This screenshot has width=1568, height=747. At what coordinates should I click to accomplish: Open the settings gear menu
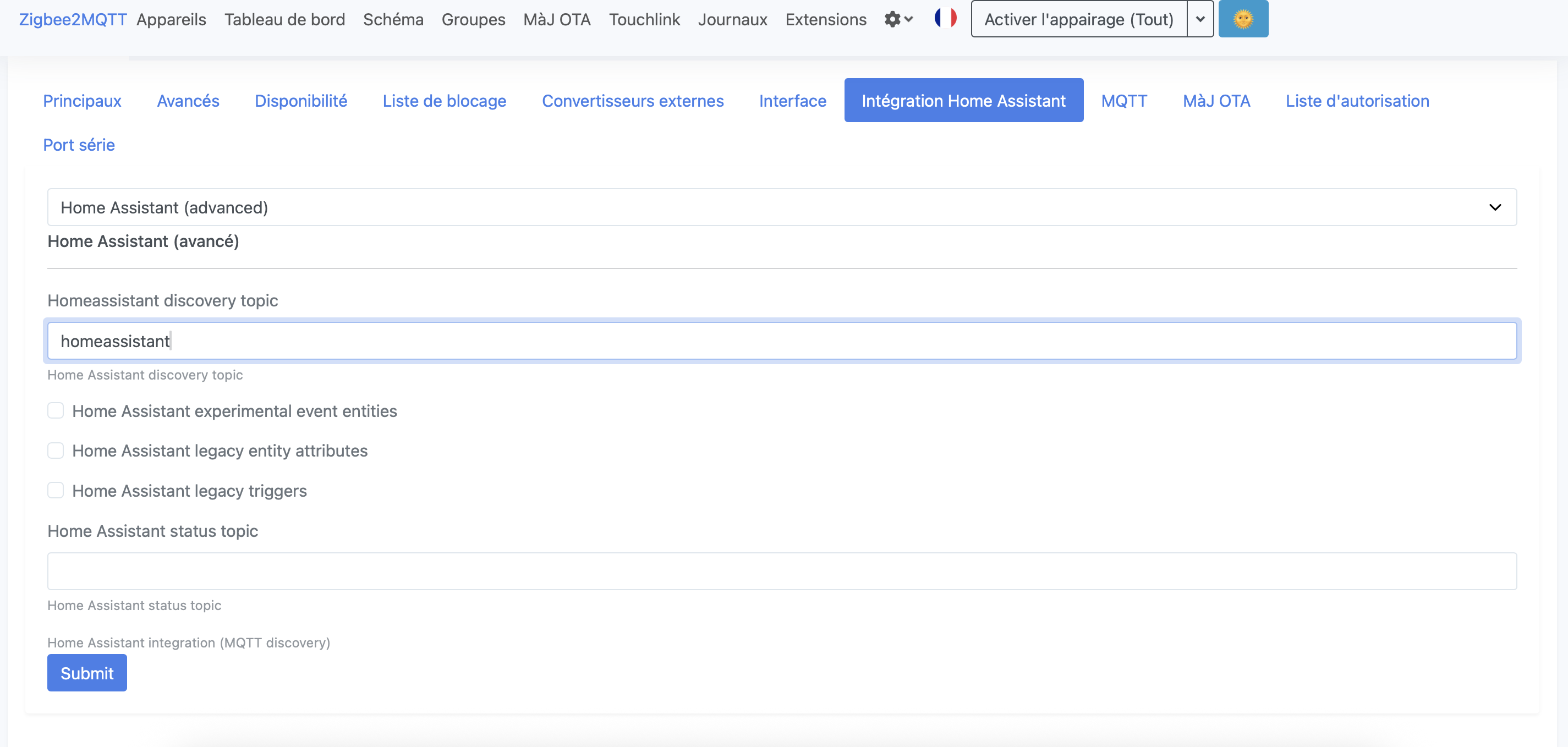898,19
